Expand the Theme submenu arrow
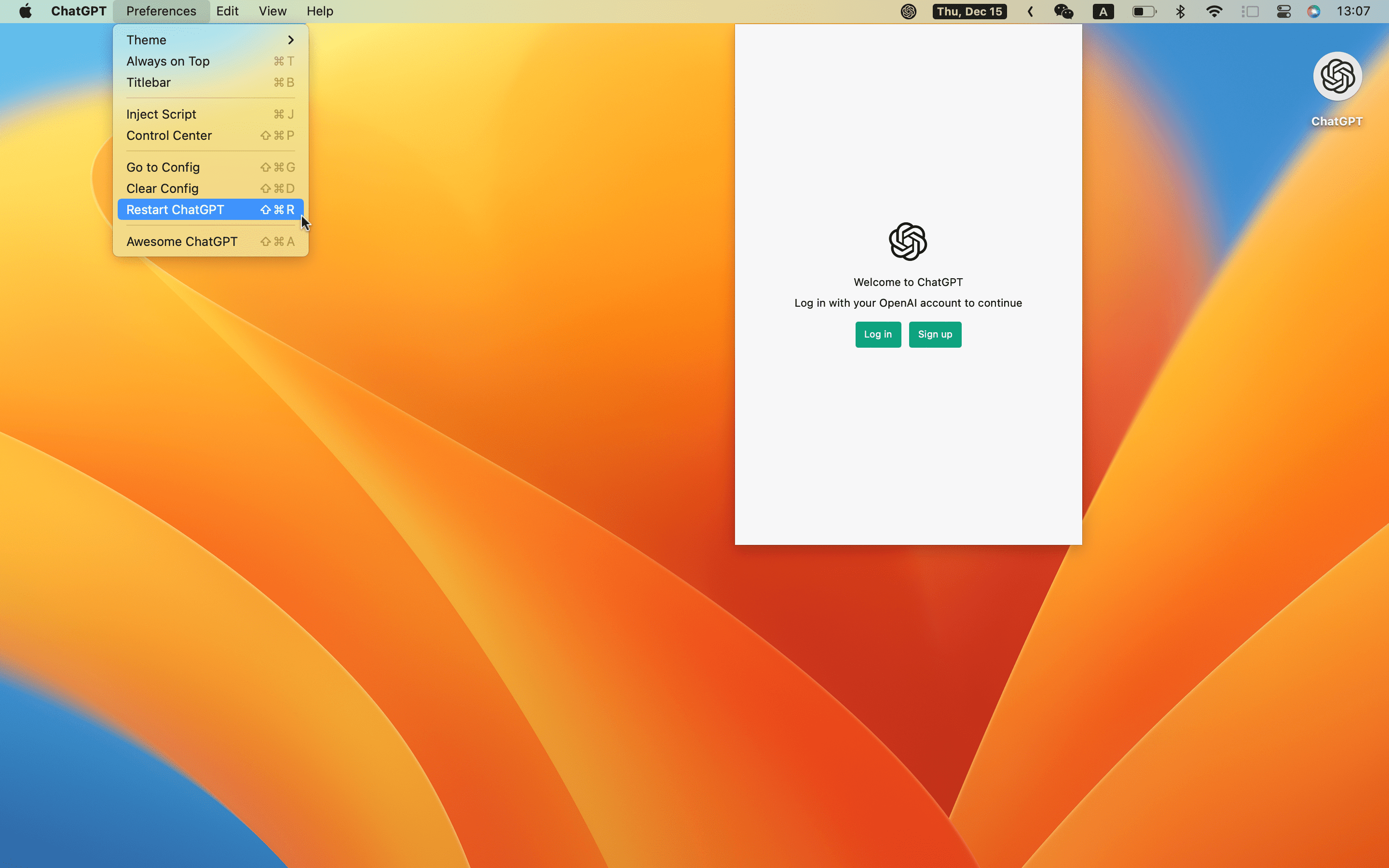 [x=291, y=40]
